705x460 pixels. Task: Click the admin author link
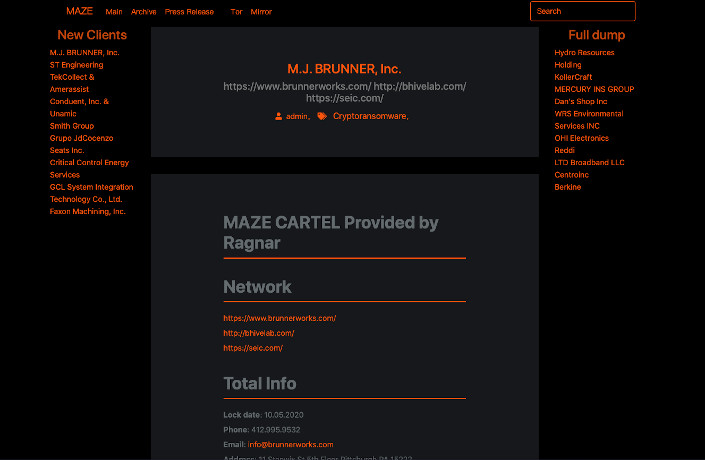point(297,116)
